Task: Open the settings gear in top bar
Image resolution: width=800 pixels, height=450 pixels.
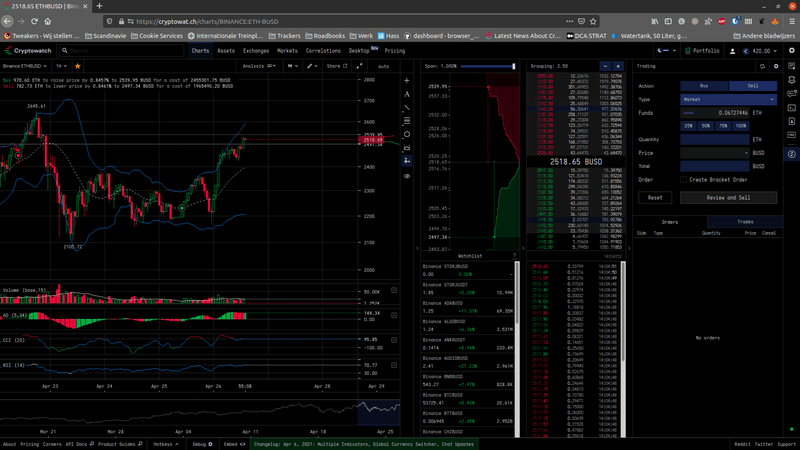Action: (791, 51)
